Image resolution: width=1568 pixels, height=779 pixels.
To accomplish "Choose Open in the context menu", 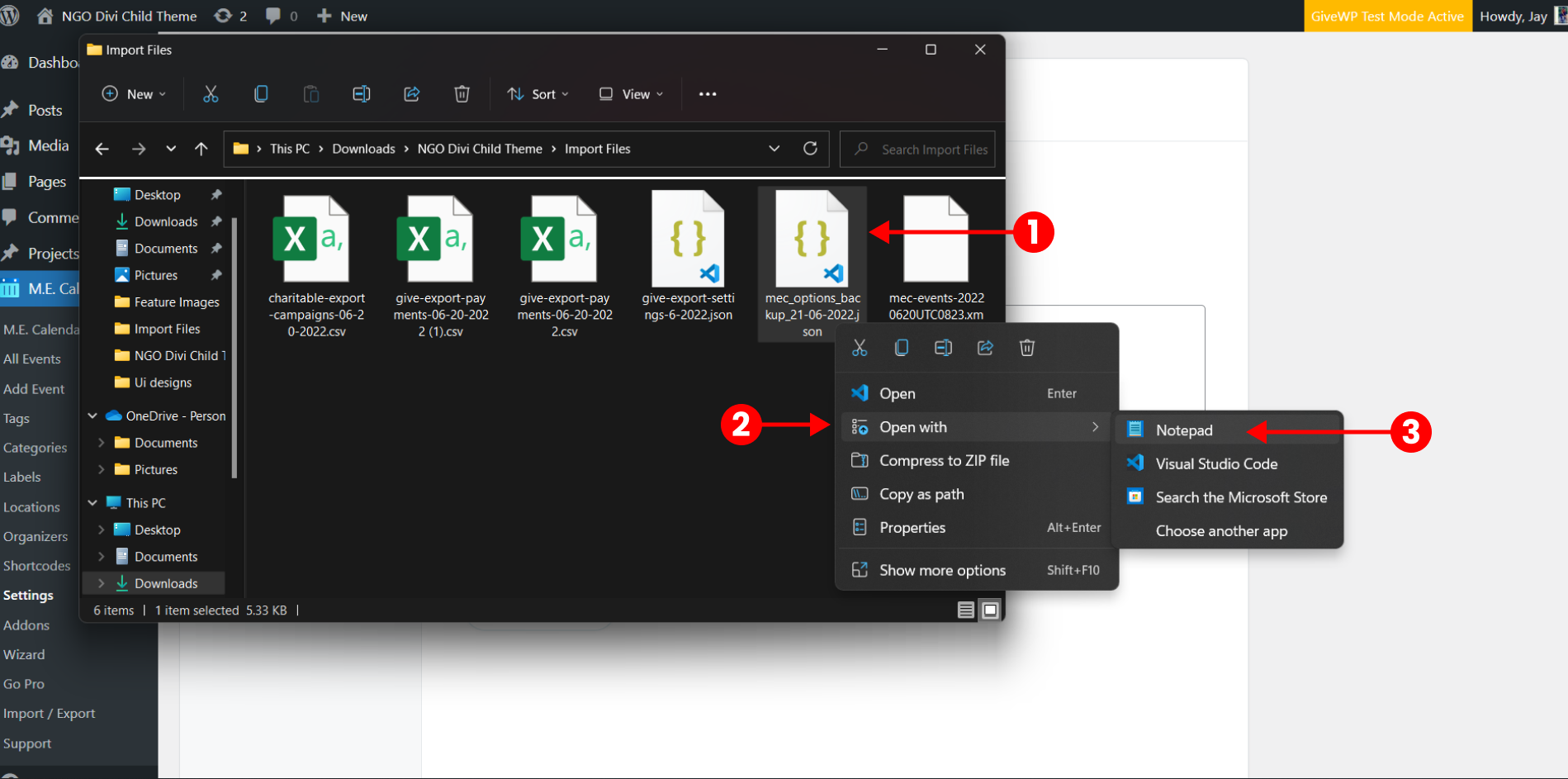I will pos(978,393).
